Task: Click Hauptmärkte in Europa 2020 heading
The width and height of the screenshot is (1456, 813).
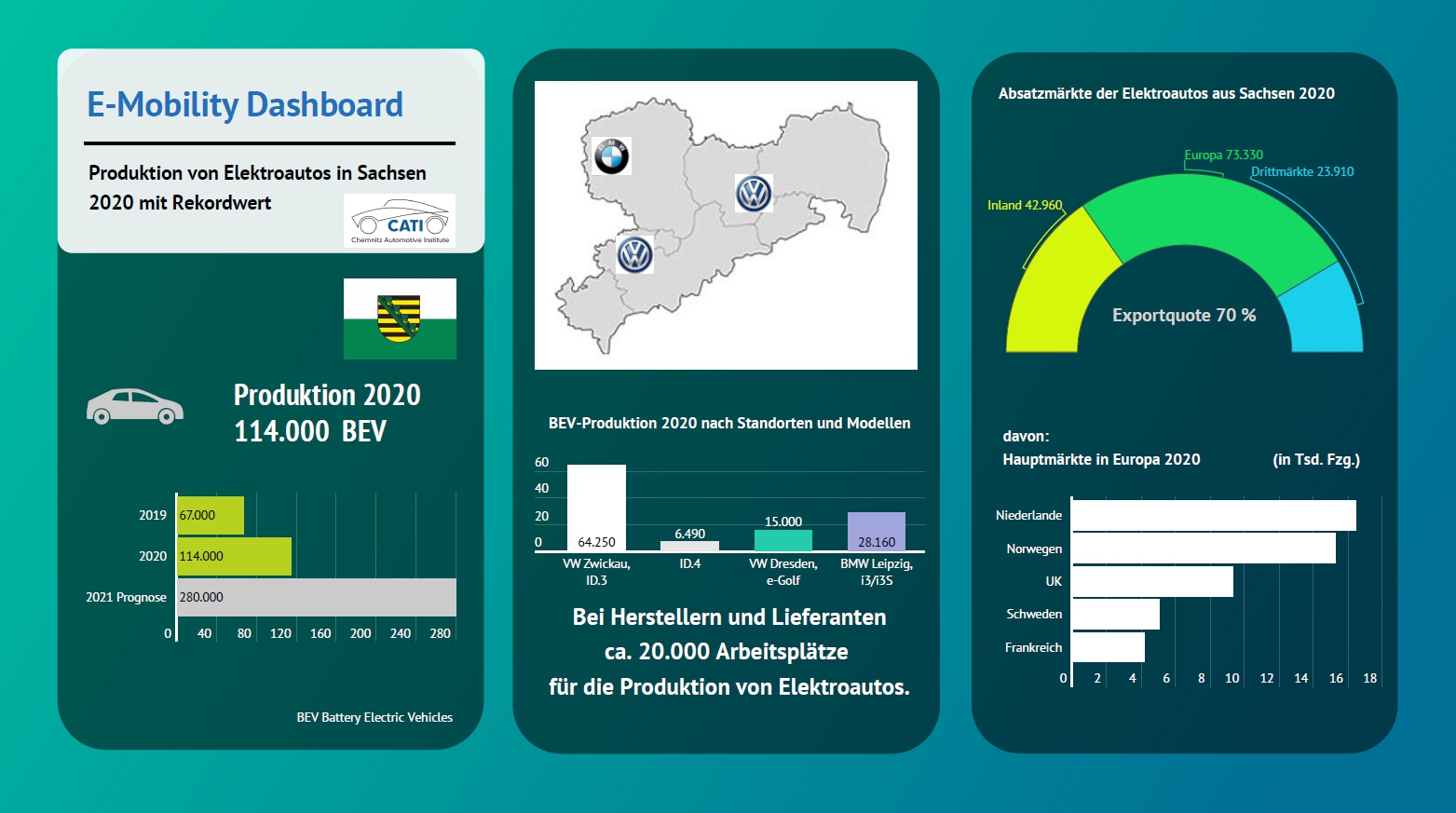Action: click(1101, 459)
